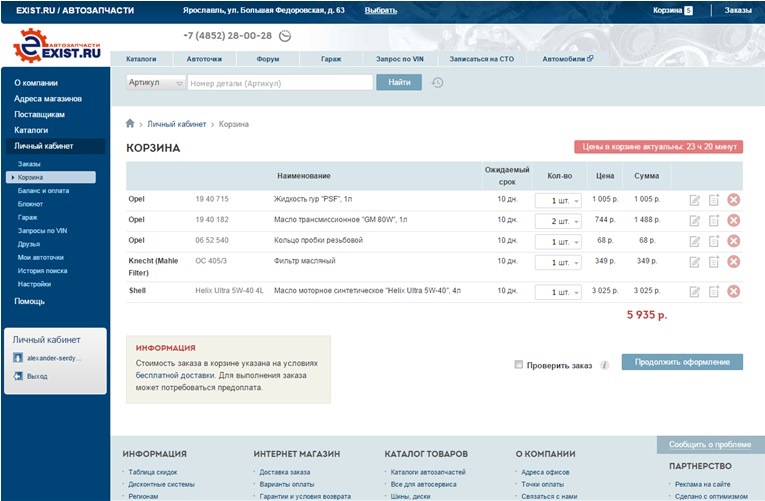The width and height of the screenshot is (765, 501).
Task: Open Запросы по VIN in sidebar
Action: 42,231
